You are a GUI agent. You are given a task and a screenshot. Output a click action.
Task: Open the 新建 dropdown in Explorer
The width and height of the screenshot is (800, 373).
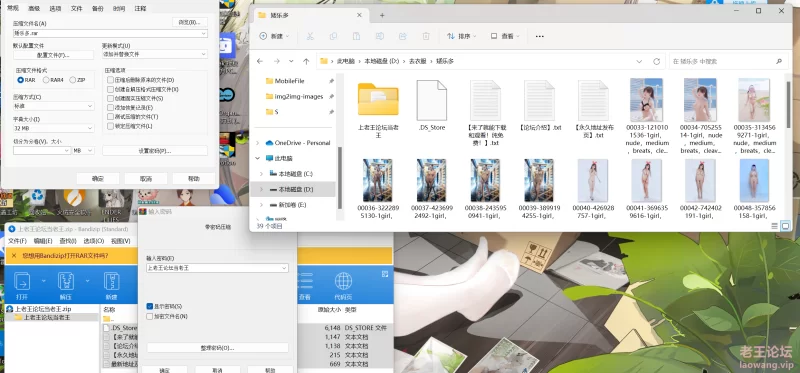pos(274,36)
